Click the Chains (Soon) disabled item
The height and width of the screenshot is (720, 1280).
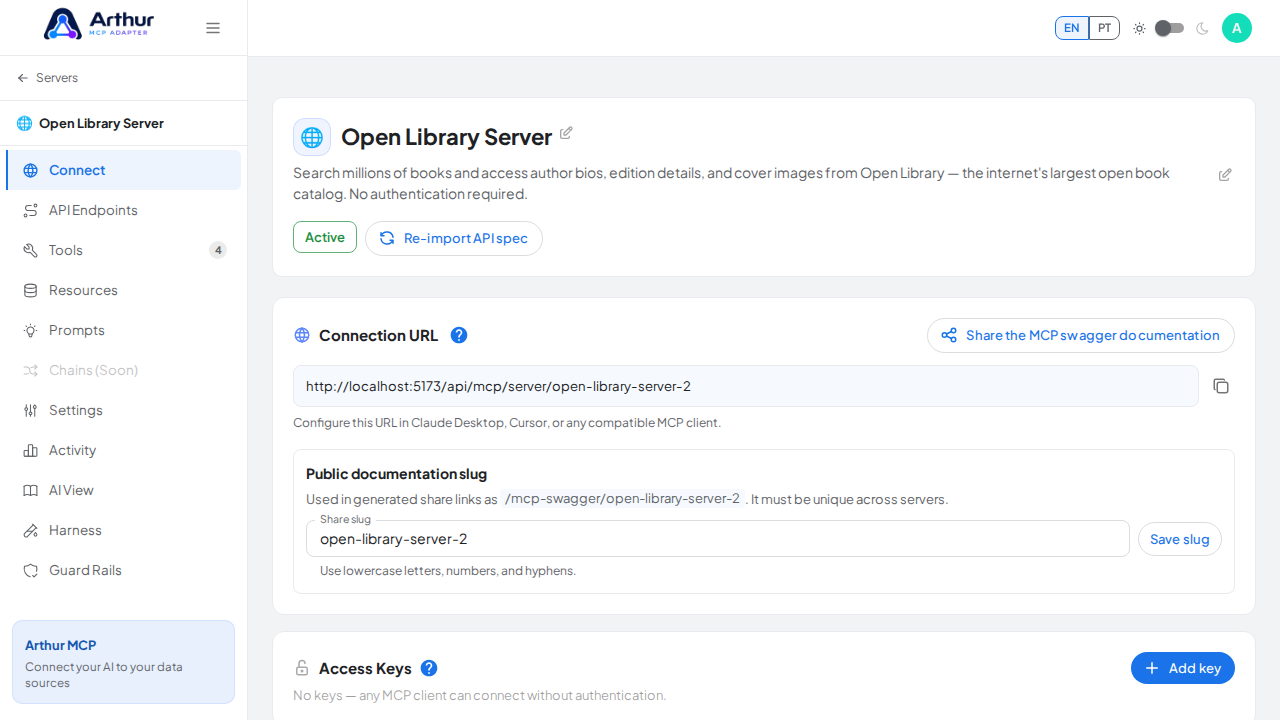(124, 370)
